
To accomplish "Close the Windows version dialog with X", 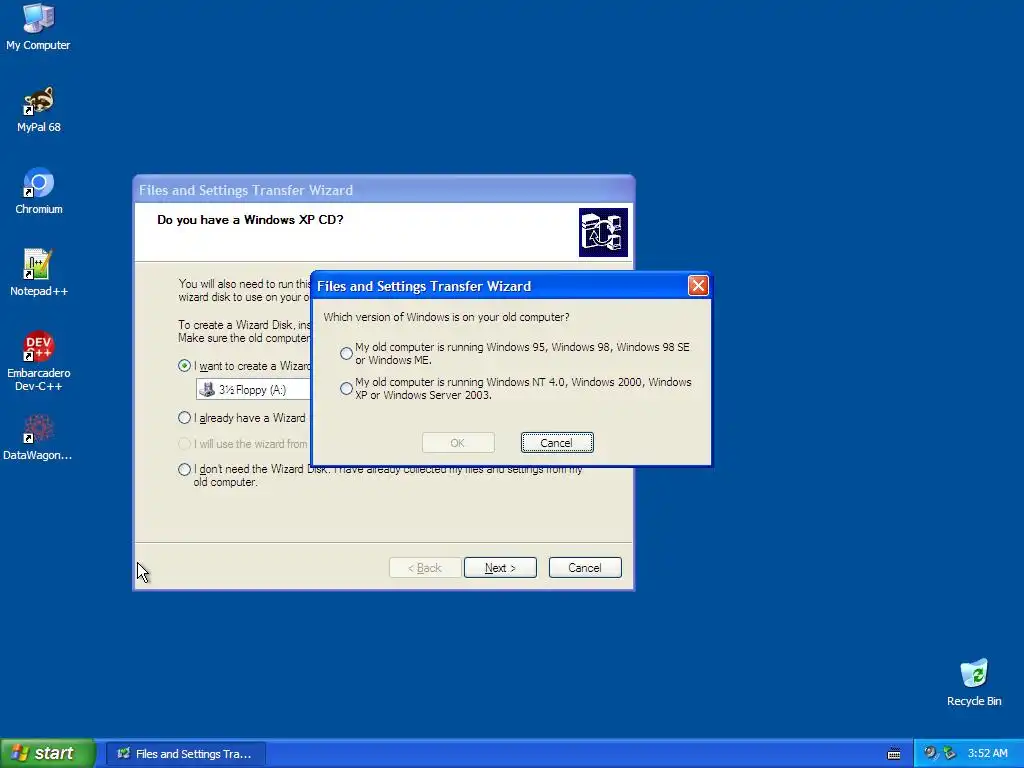I will 698,285.
